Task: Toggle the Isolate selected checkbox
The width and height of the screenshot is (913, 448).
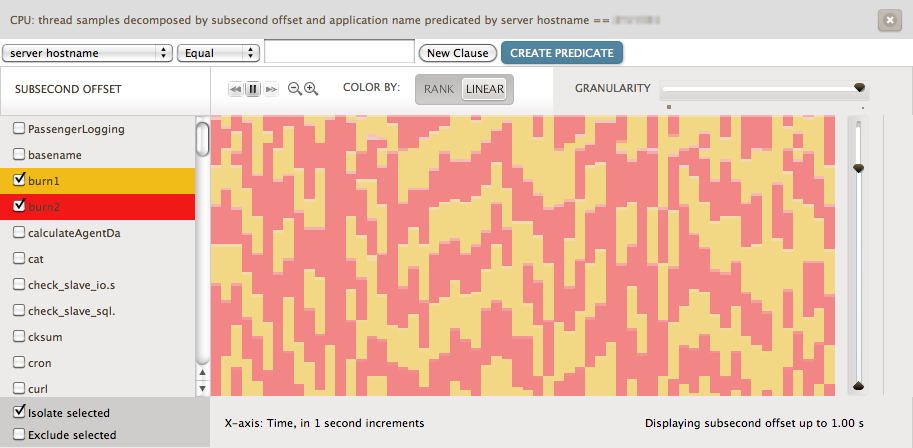Action: pos(19,412)
